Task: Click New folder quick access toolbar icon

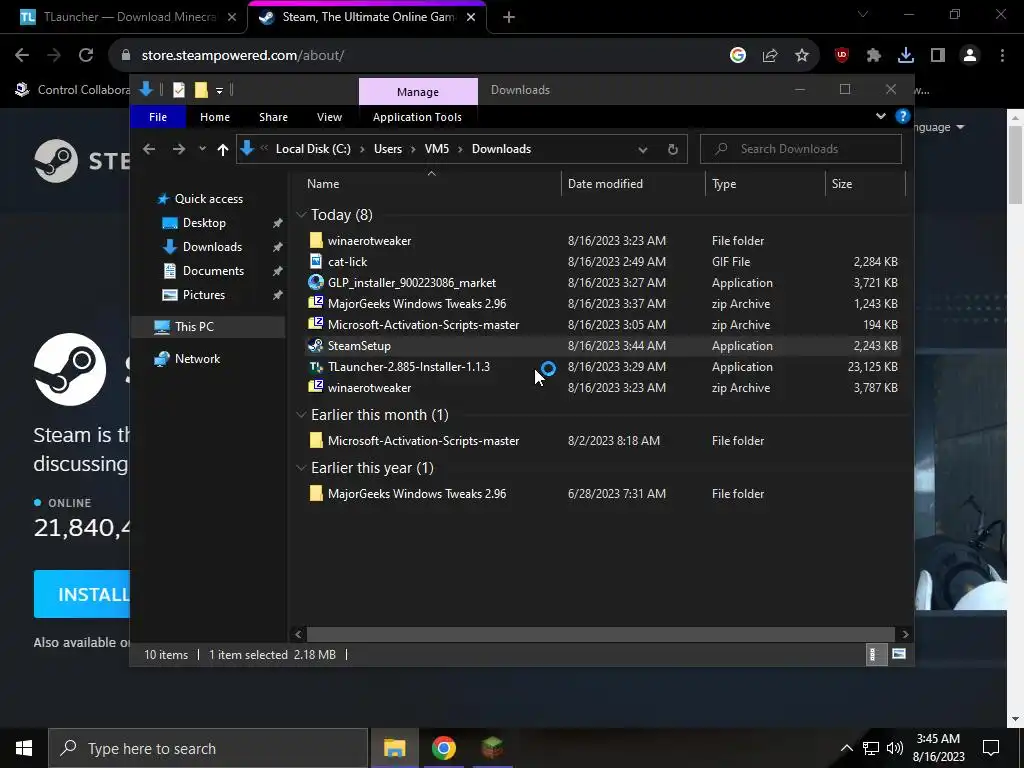Action: click(201, 90)
